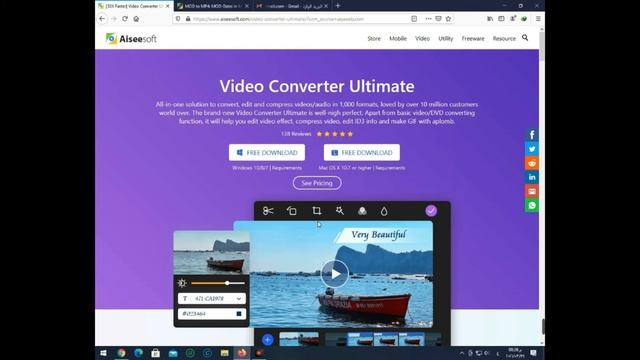Expand the font dropdown in demo panel
This screenshot has height=360, width=640.
click(239, 299)
